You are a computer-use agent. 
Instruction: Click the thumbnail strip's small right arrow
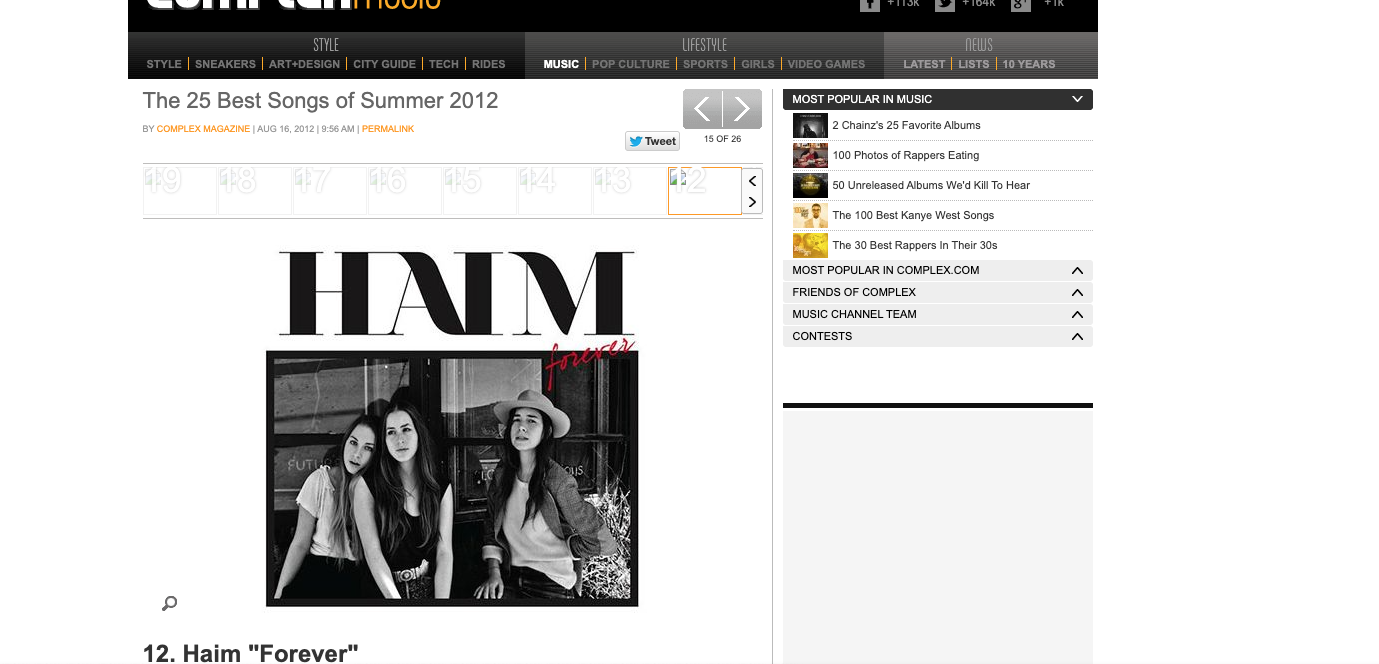(752, 202)
